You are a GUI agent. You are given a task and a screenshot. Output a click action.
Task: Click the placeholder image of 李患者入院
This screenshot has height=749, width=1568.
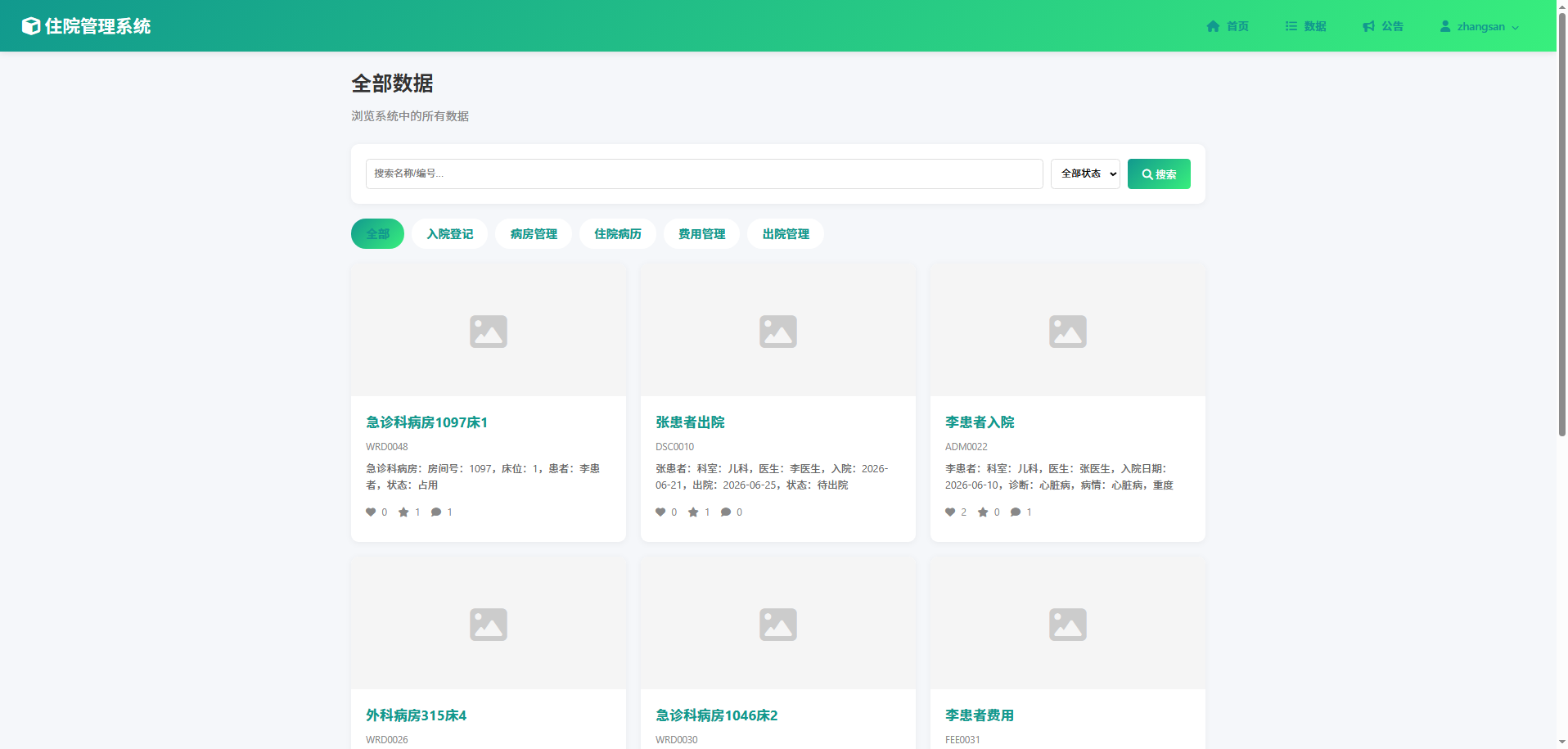1068,331
